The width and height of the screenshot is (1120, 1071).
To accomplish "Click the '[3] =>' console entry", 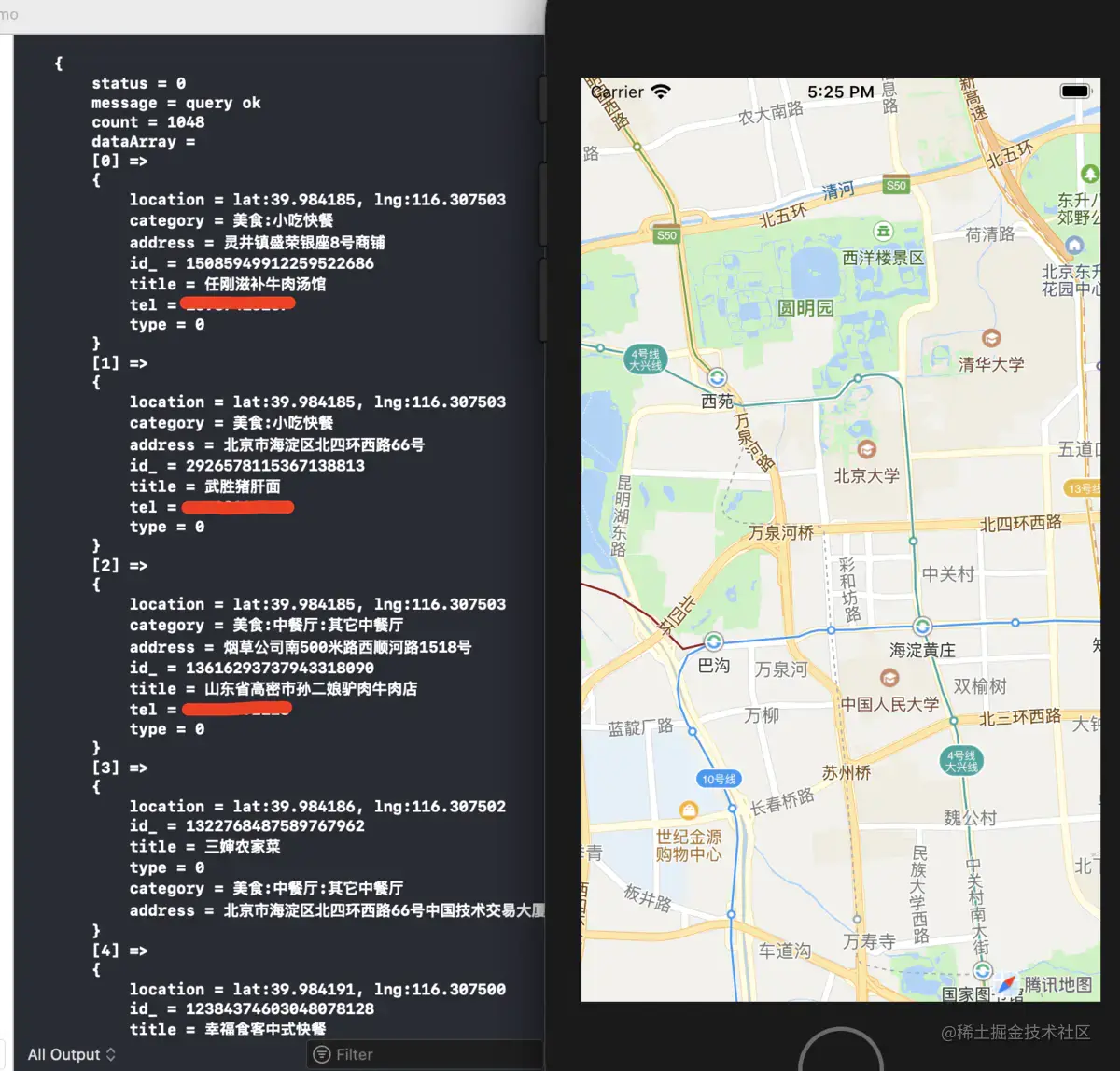I will click(119, 768).
